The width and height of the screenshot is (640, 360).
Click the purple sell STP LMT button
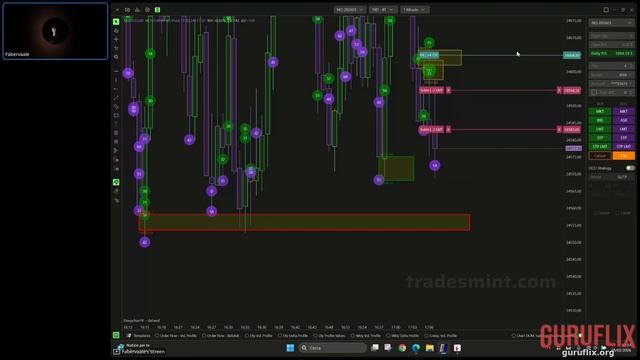(x=623, y=147)
